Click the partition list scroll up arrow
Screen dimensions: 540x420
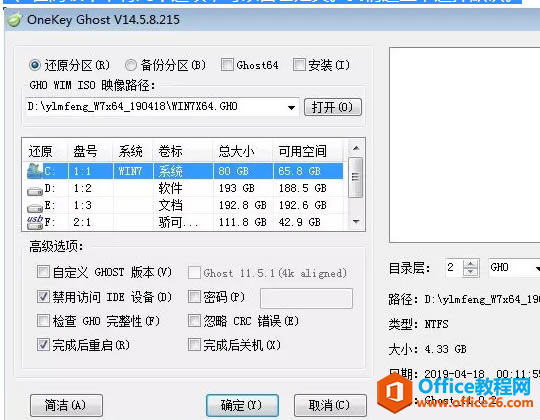(x=356, y=148)
